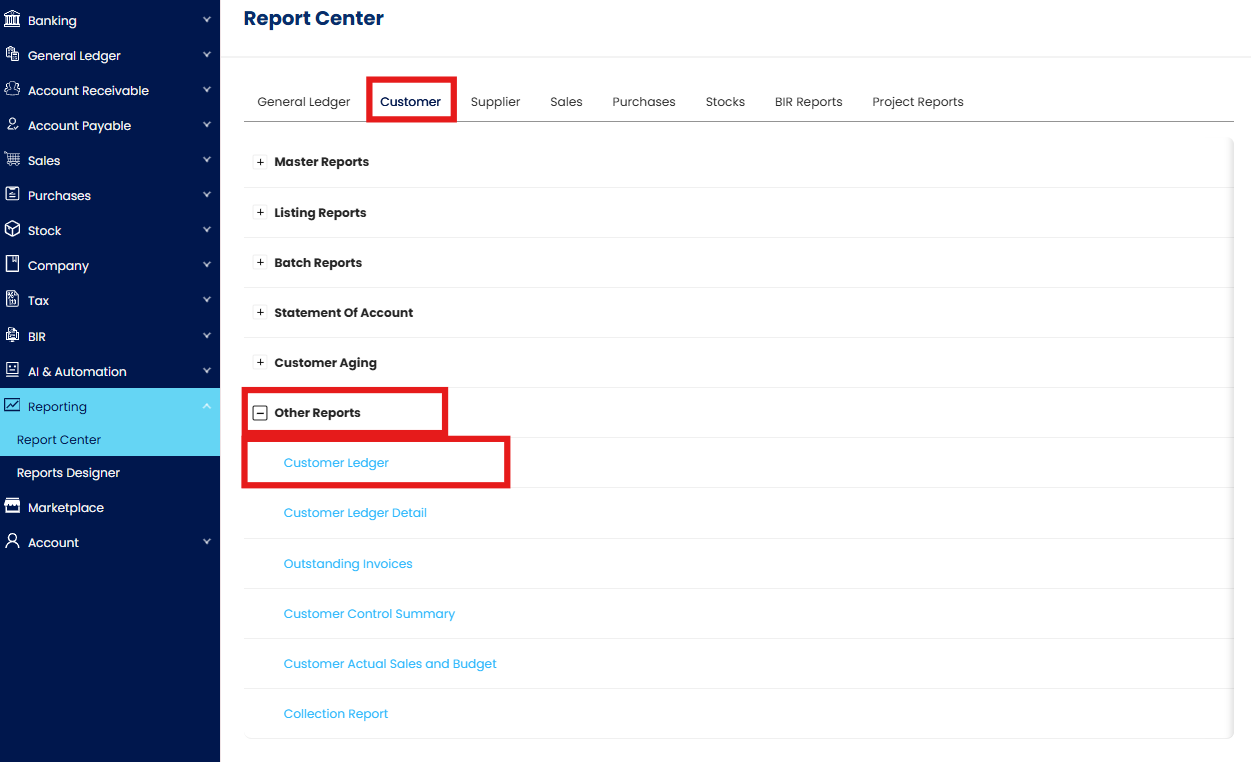Click the Listing Reports section title
This screenshot has height=762, width=1251.
tap(320, 213)
